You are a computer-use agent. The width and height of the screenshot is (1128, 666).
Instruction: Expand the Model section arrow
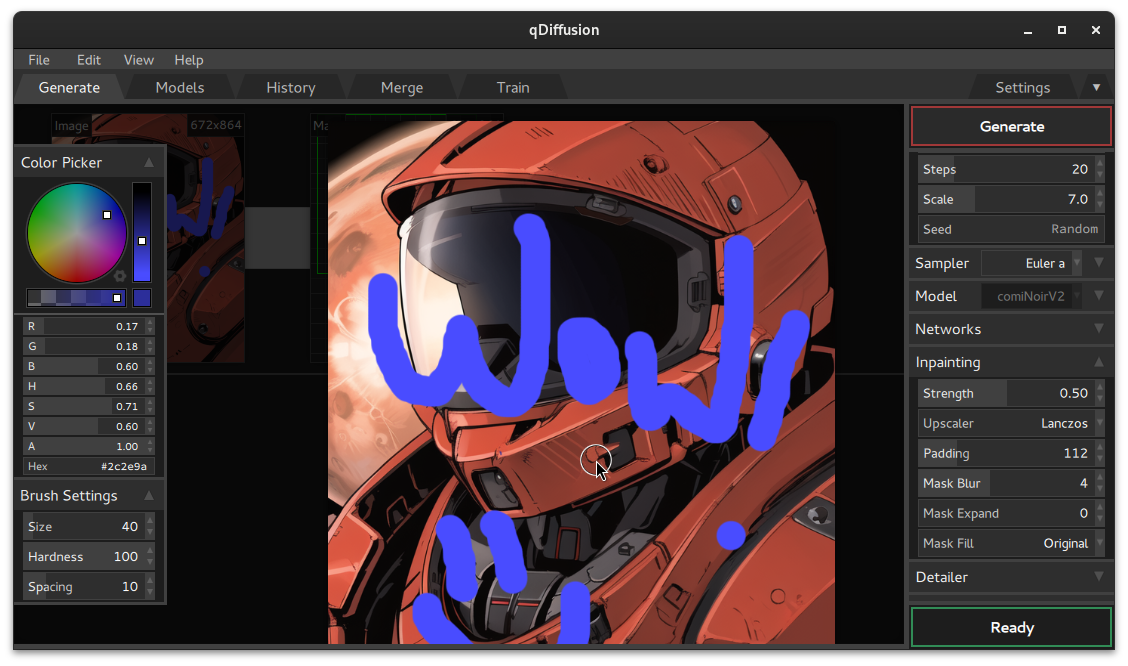1099,296
